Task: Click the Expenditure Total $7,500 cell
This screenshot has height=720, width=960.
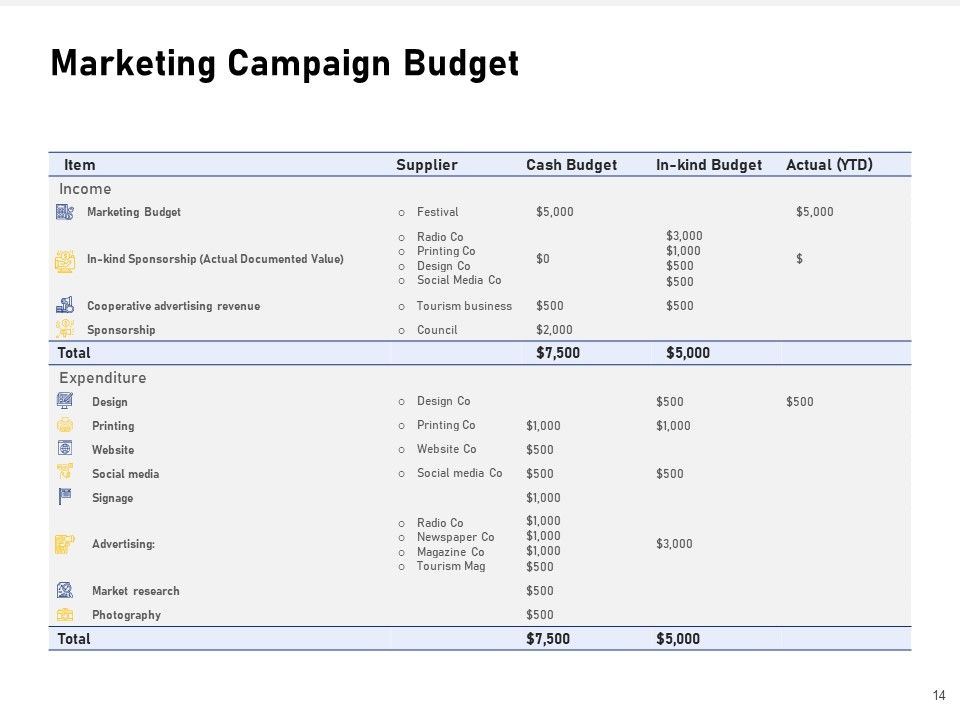Action: tap(549, 639)
